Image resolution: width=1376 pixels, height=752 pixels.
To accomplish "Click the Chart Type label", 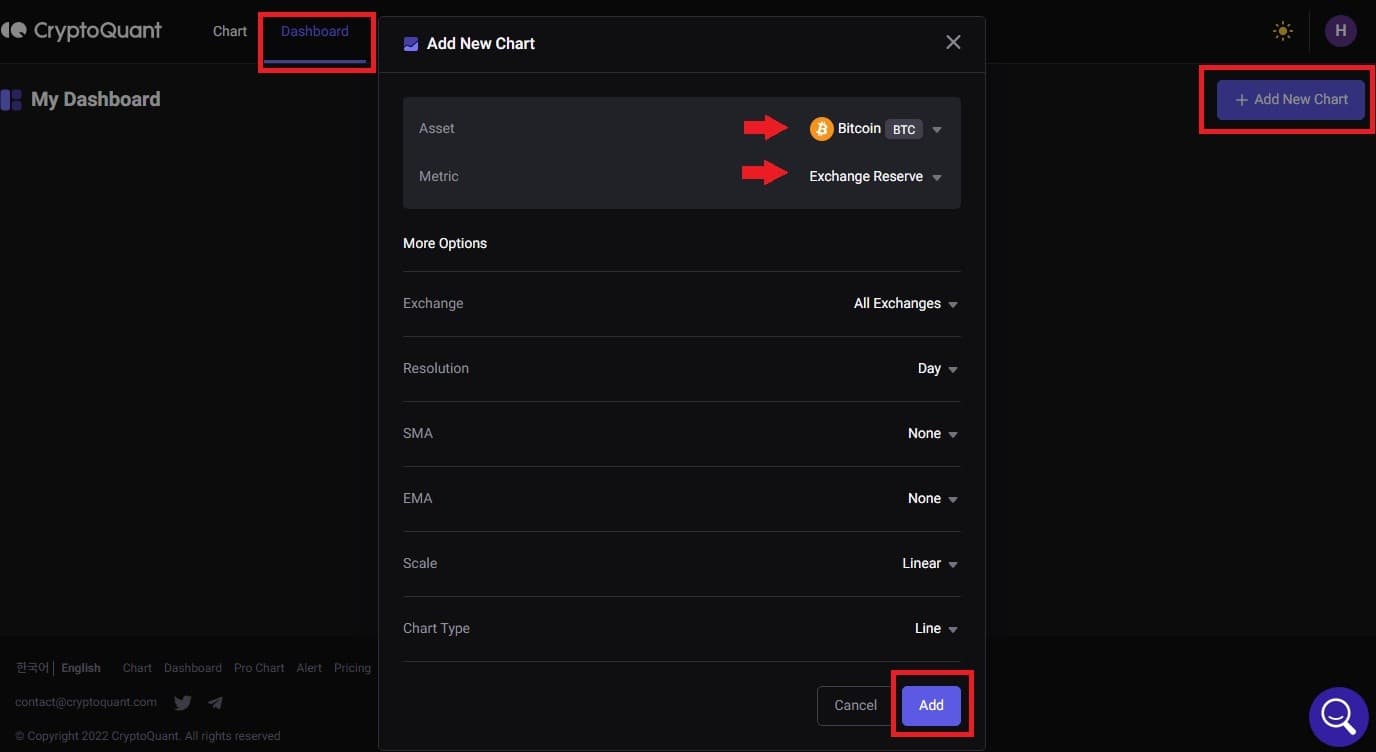I will pyautogui.click(x=436, y=628).
